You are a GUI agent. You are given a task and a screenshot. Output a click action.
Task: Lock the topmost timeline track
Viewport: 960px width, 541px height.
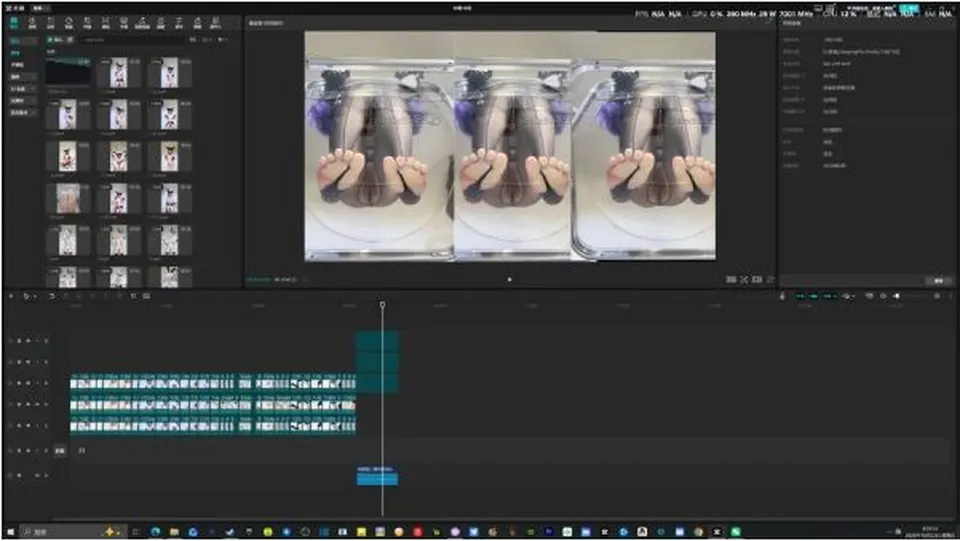pyautogui.click(x=19, y=341)
